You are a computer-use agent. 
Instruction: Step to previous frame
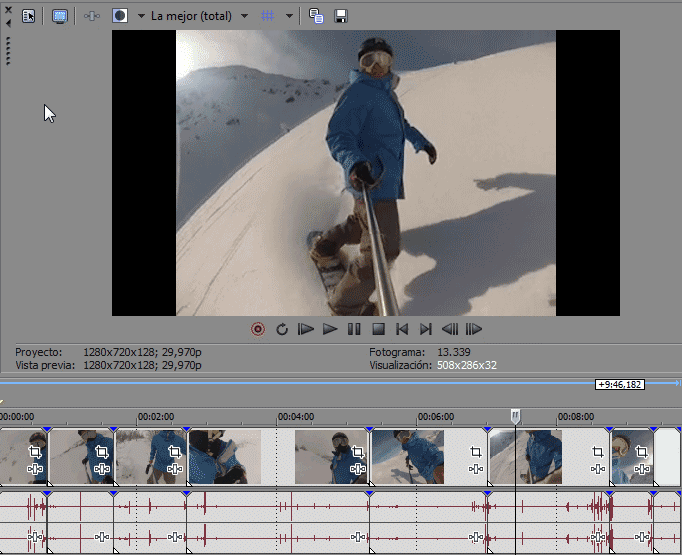click(450, 329)
